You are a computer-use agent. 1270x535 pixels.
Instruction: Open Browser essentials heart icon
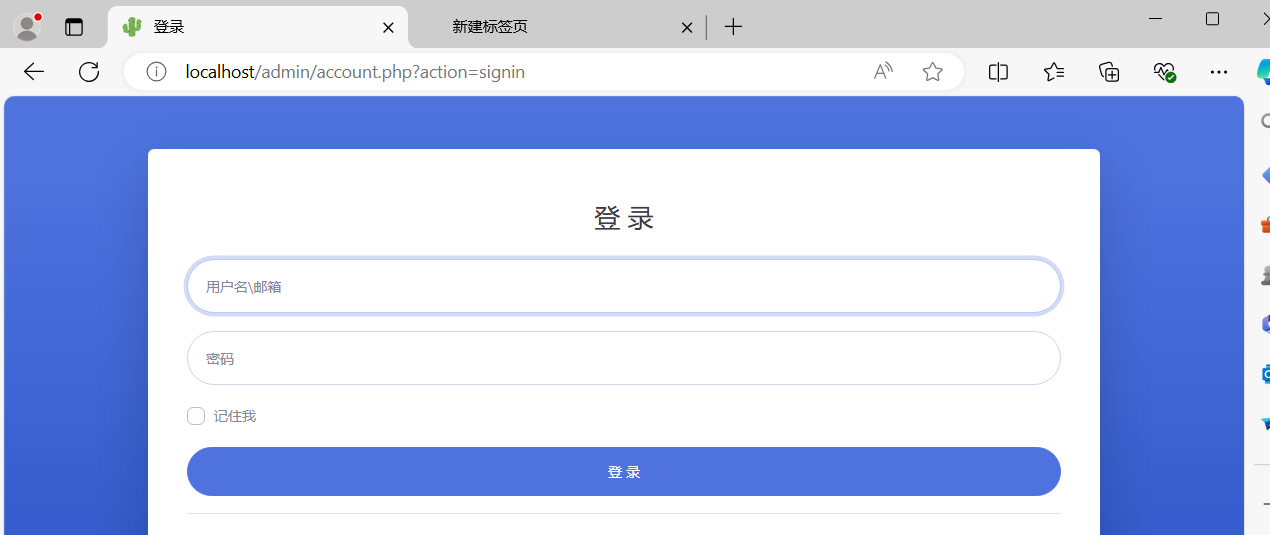click(x=1164, y=72)
